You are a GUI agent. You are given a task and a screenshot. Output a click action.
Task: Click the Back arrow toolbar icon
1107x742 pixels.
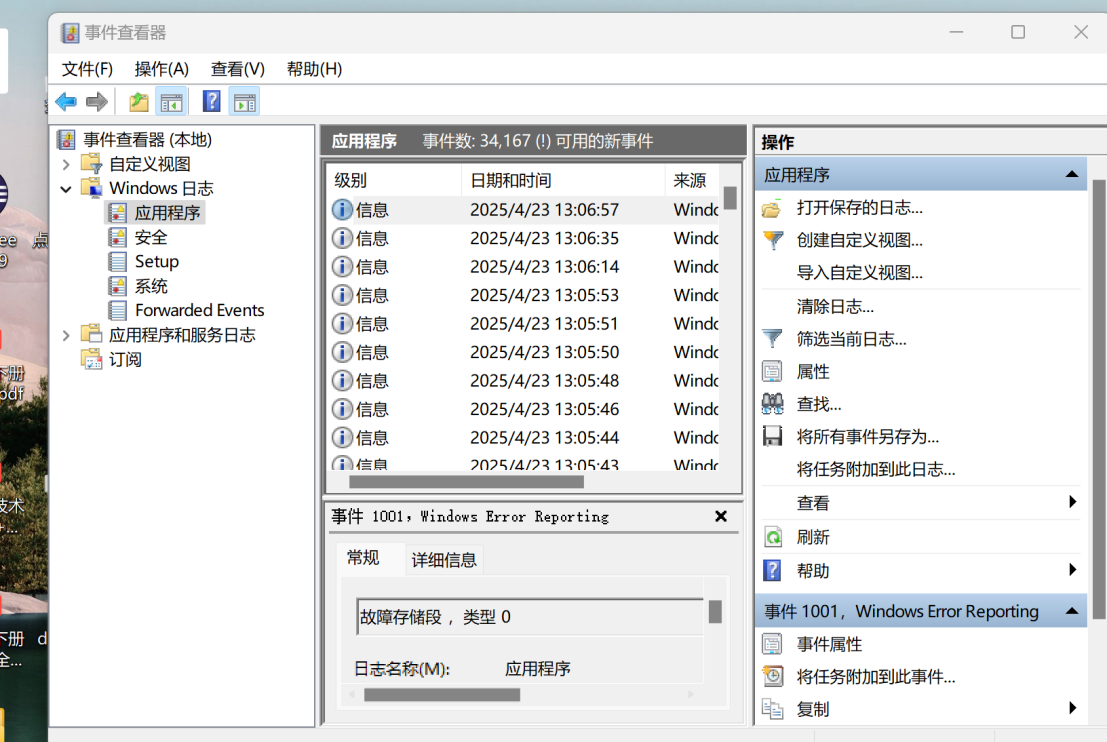(x=66, y=102)
